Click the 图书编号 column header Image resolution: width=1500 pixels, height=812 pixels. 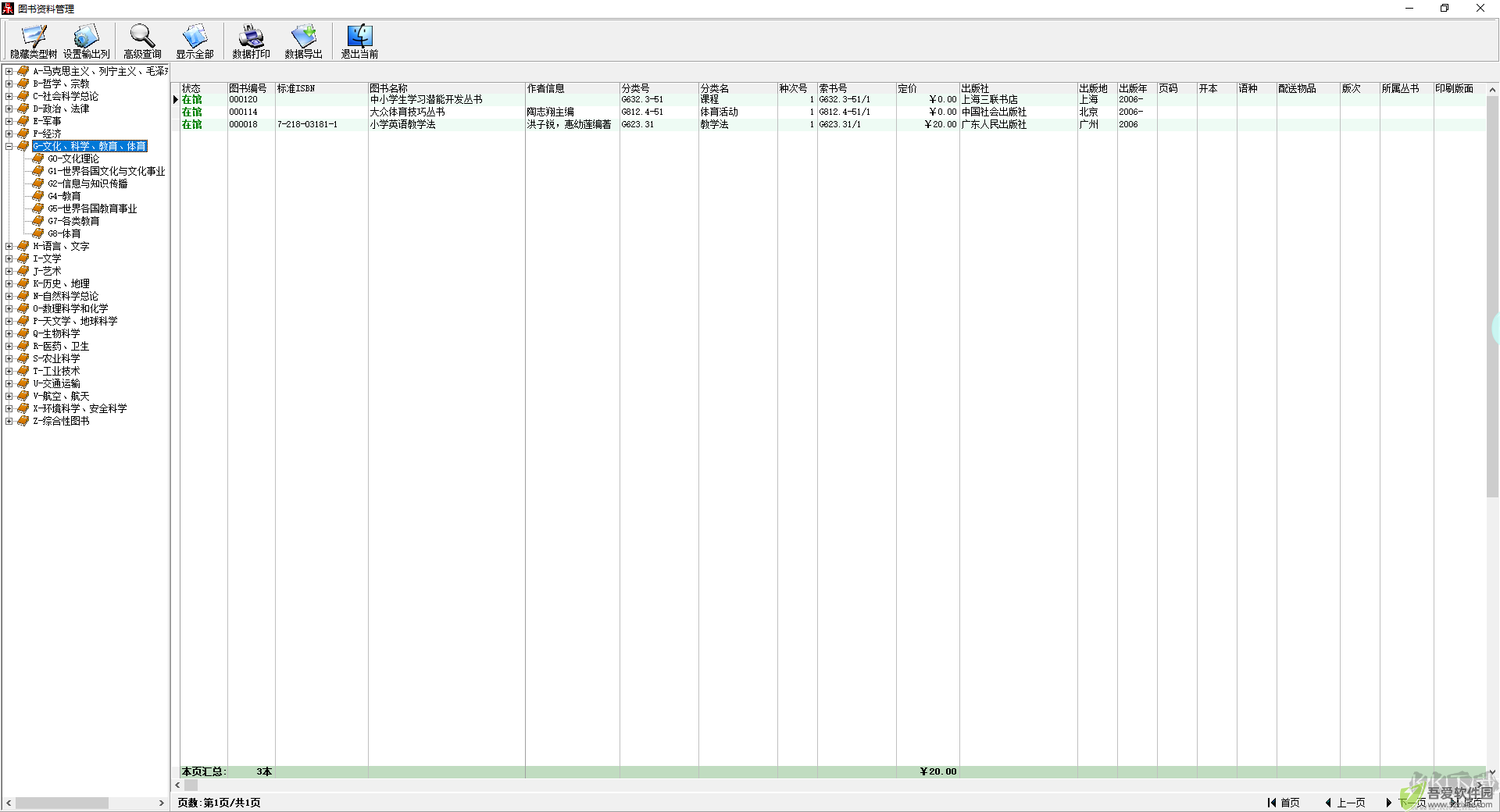[x=251, y=88]
